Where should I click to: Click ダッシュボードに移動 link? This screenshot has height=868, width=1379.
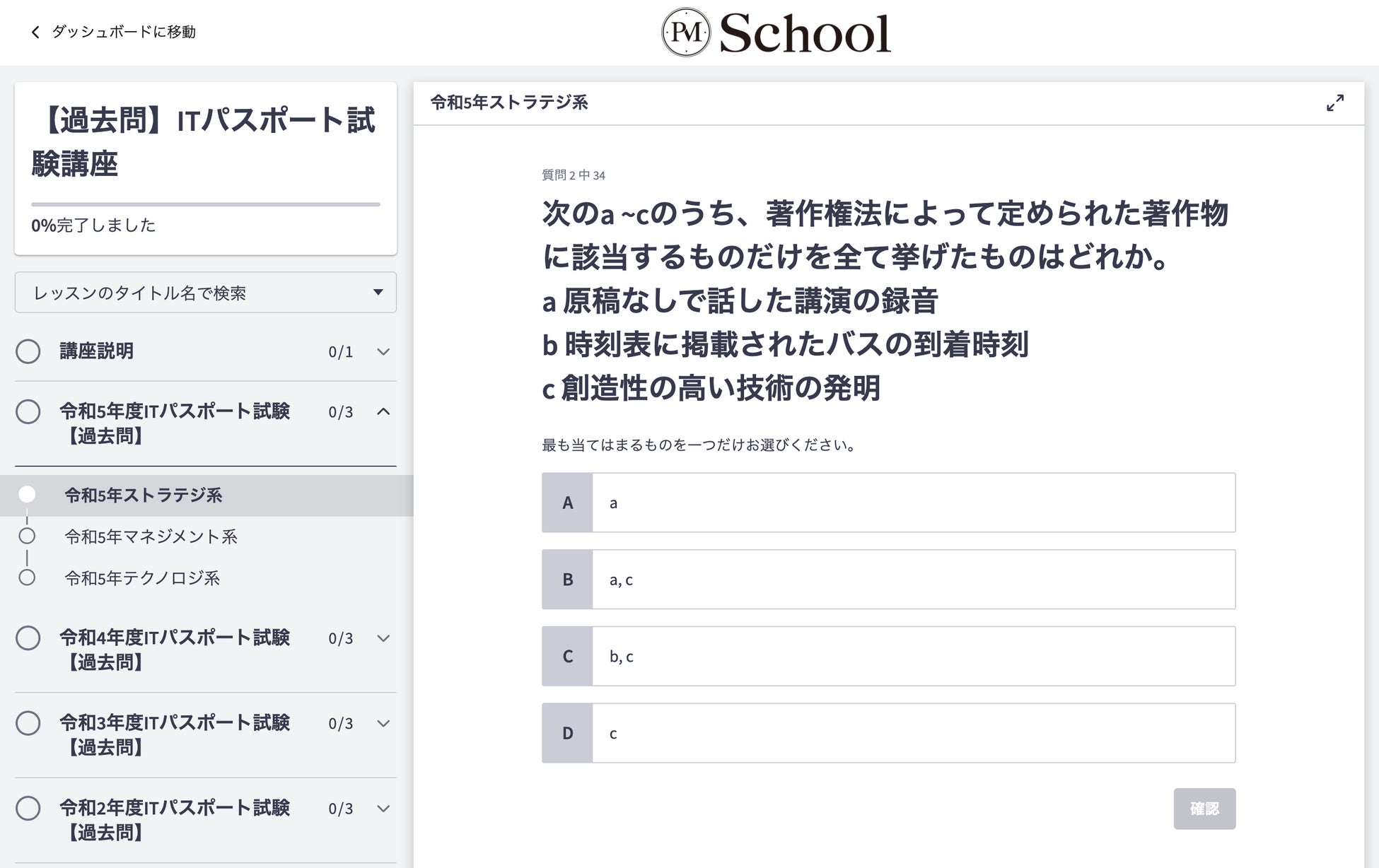[124, 33]
